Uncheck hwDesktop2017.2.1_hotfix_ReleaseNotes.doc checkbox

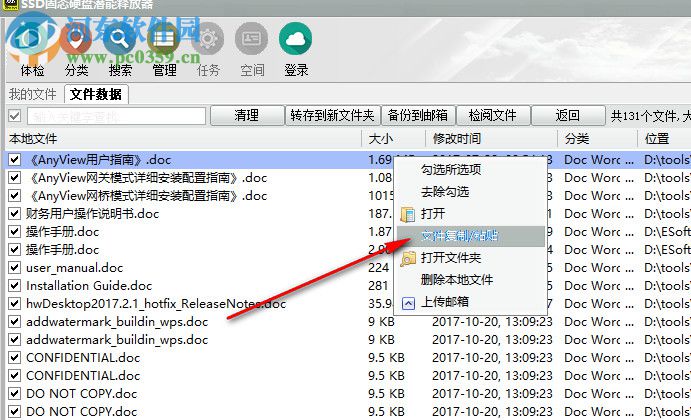tap(15, 304)
